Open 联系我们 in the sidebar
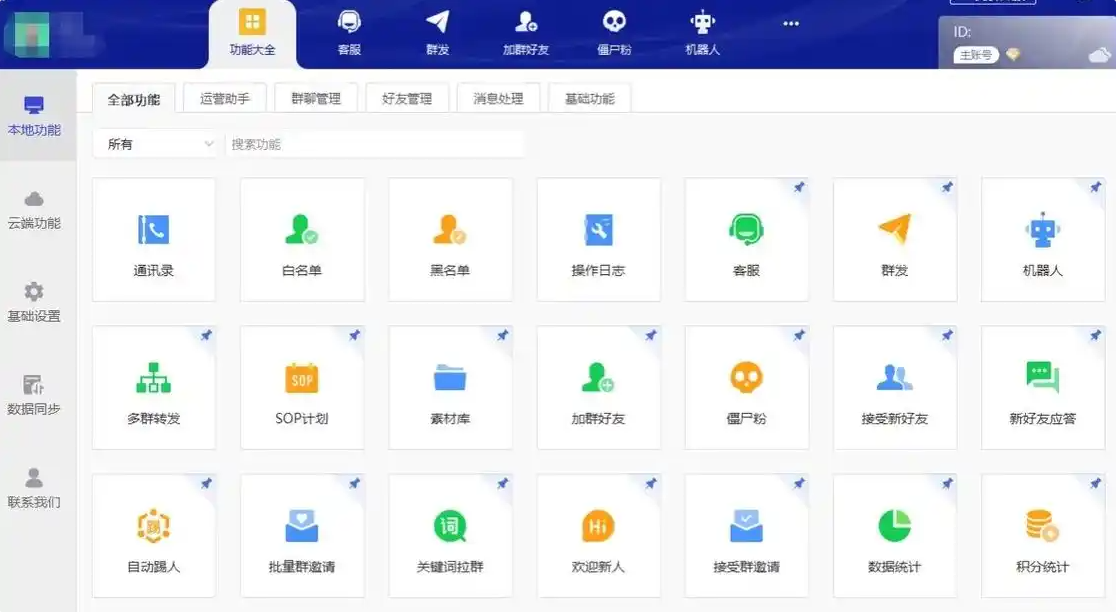The width and height of the screenshot is (1116, 612). (x=34, y=488)
